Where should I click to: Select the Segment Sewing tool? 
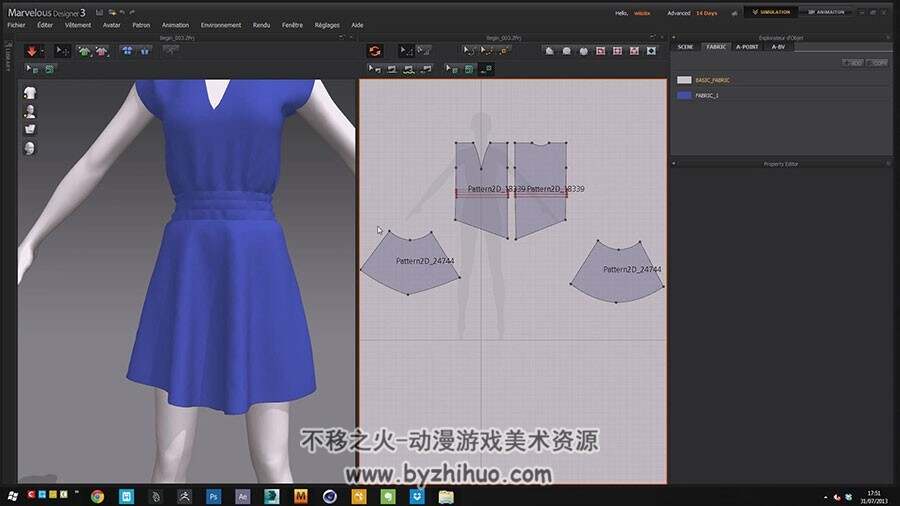click(x=392, y=69)
